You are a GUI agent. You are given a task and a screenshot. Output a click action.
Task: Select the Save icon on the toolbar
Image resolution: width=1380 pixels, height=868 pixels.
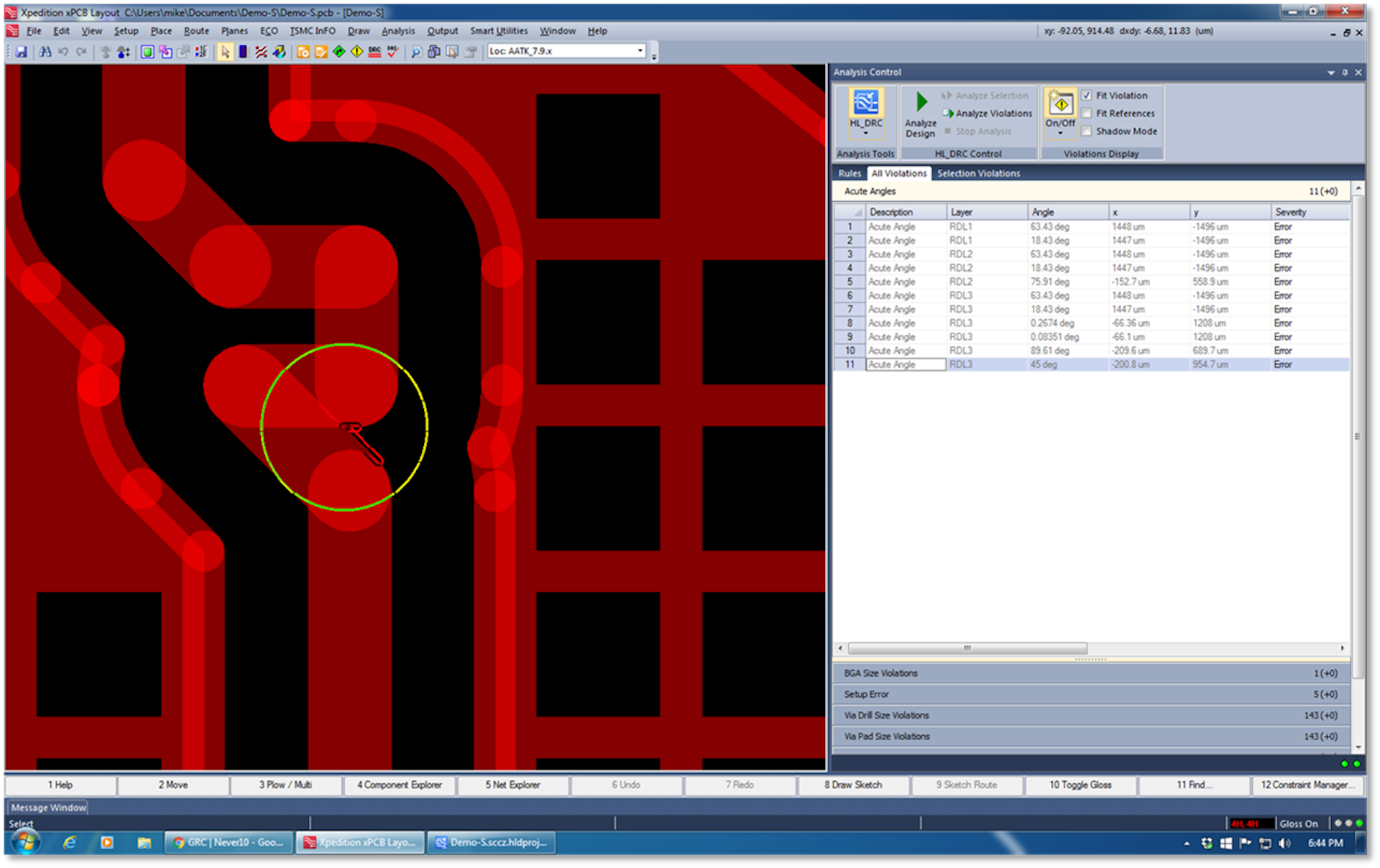[x=22, y=51]
